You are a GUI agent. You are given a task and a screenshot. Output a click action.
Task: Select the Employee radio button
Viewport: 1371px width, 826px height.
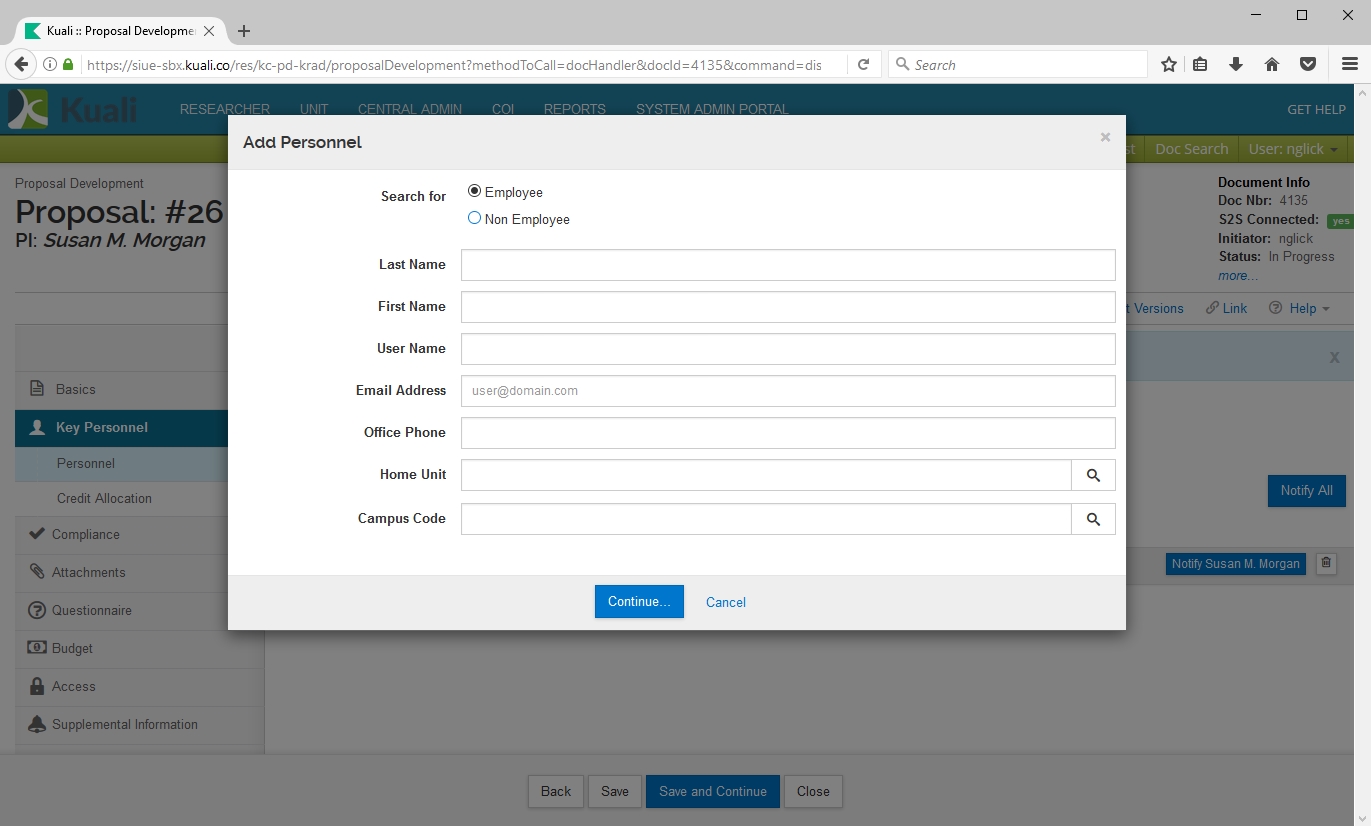(x=475, y=192)
